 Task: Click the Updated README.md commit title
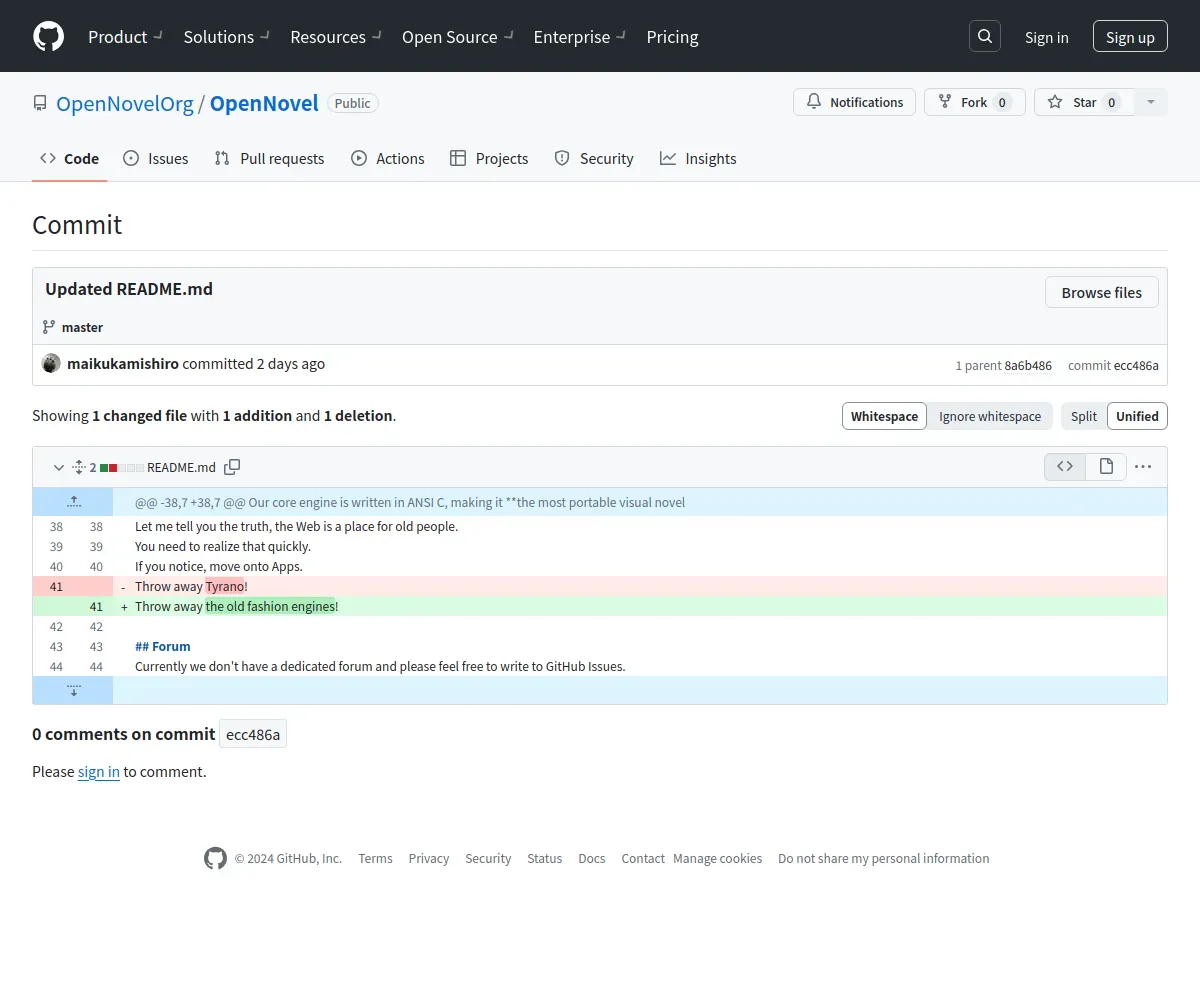[129, 289]
